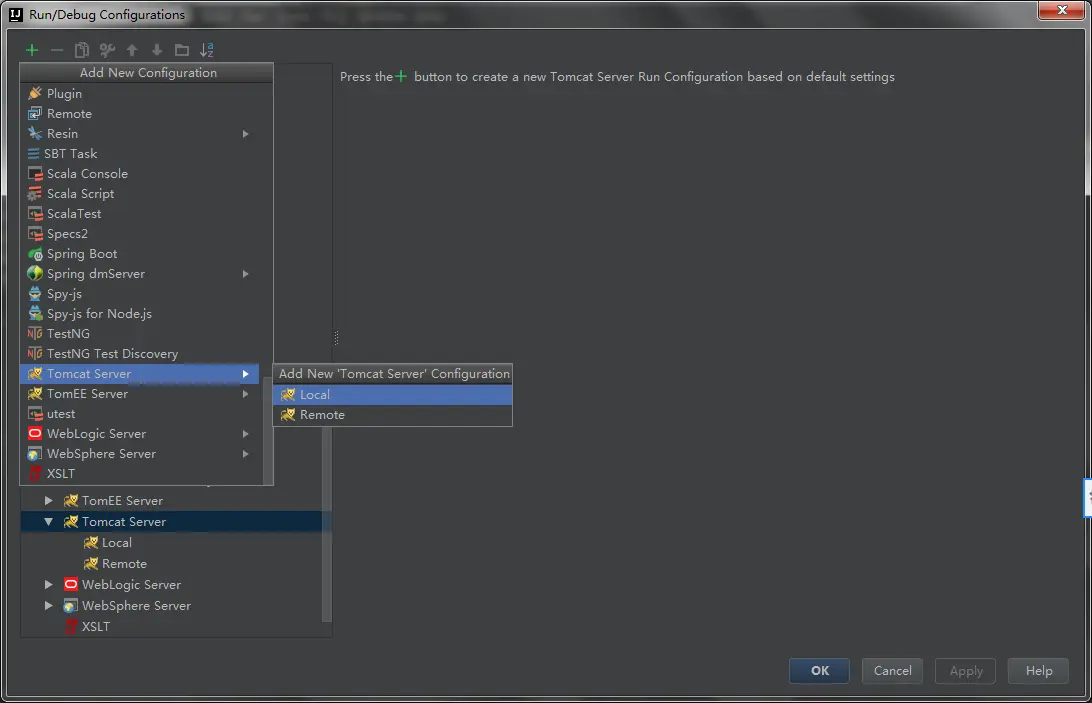Open the Resin submenu arrow
1092x703 pixels.
point(245,134)
